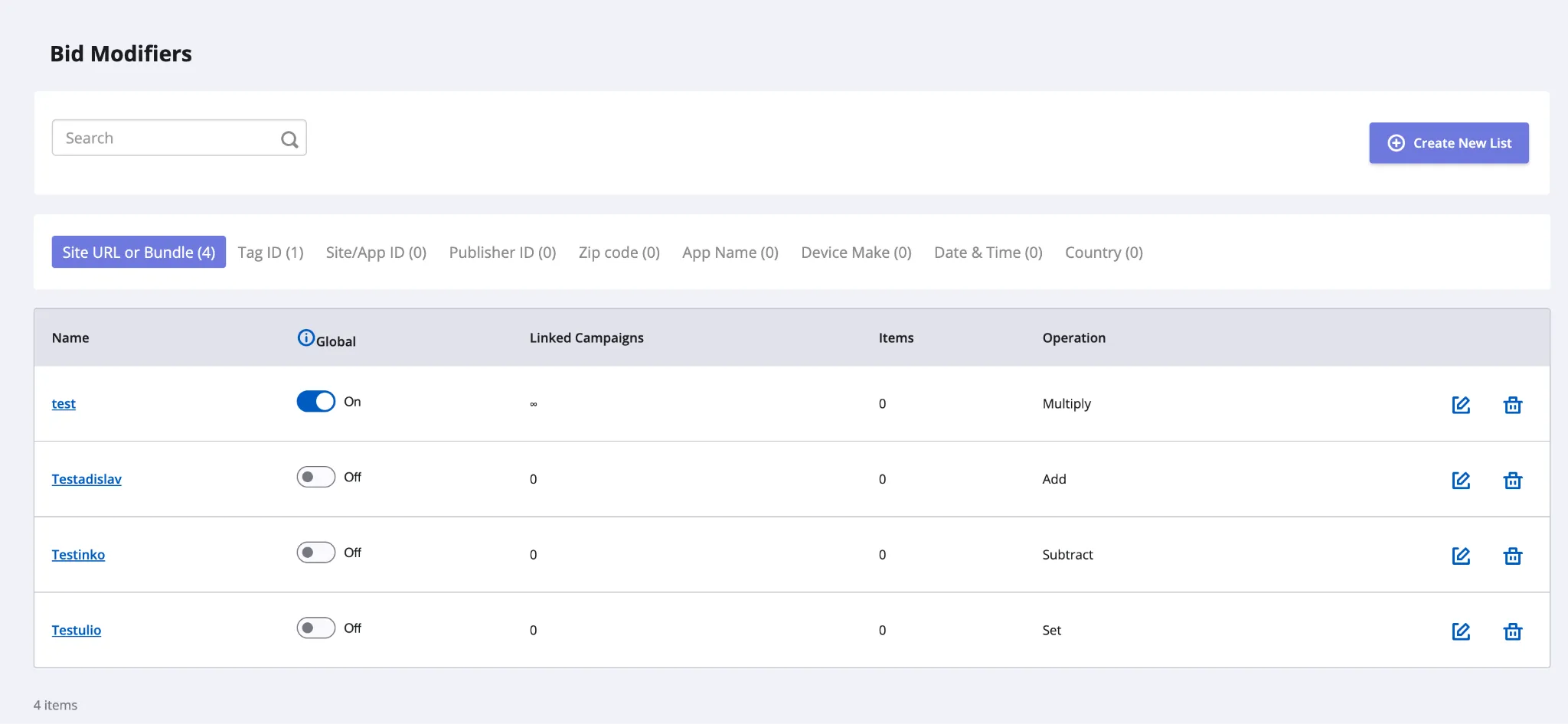Click the Subtract operation cell
The image size is (1568, 724).
(x=1067, y=554)
